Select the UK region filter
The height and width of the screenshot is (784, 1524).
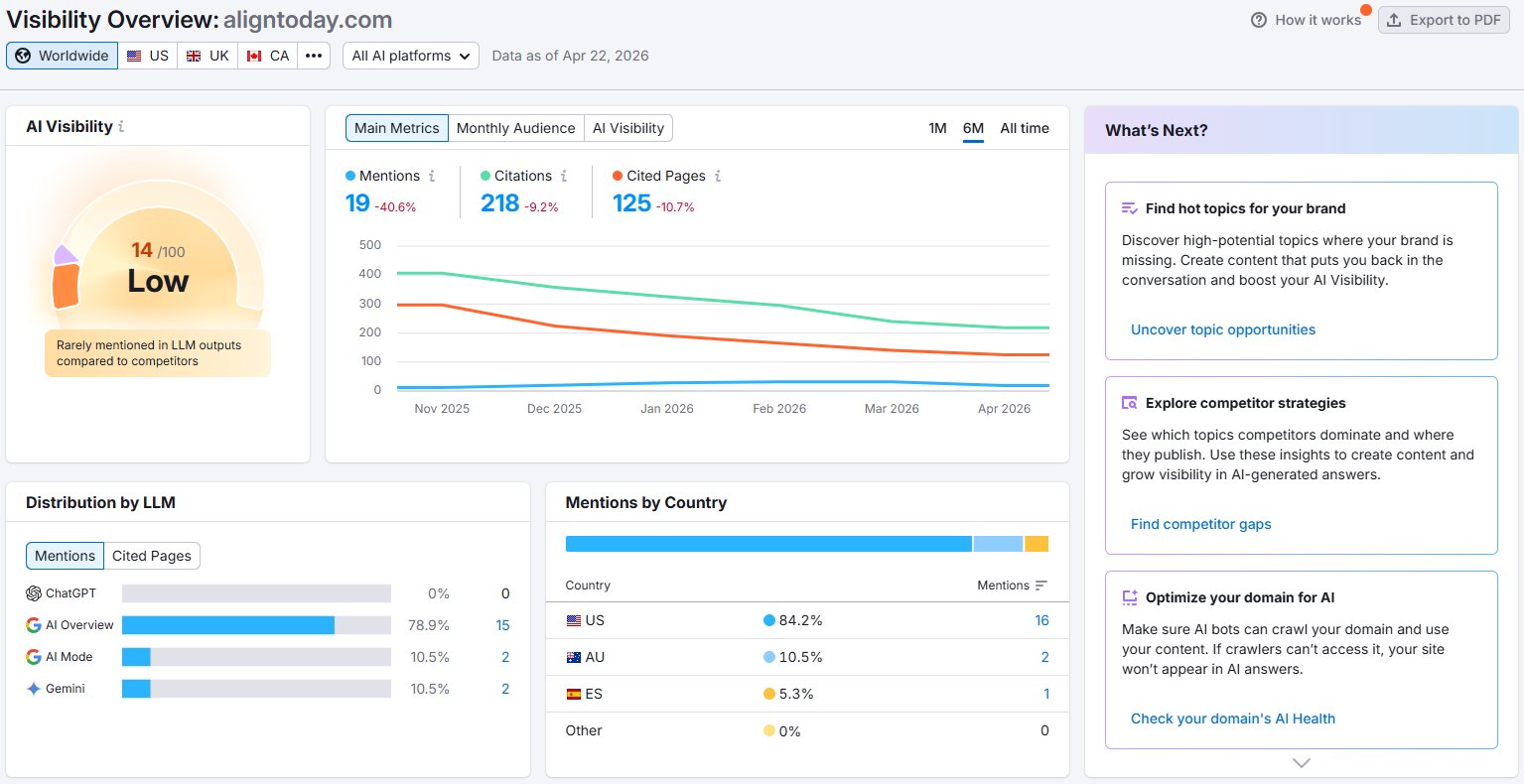[208, 56]
